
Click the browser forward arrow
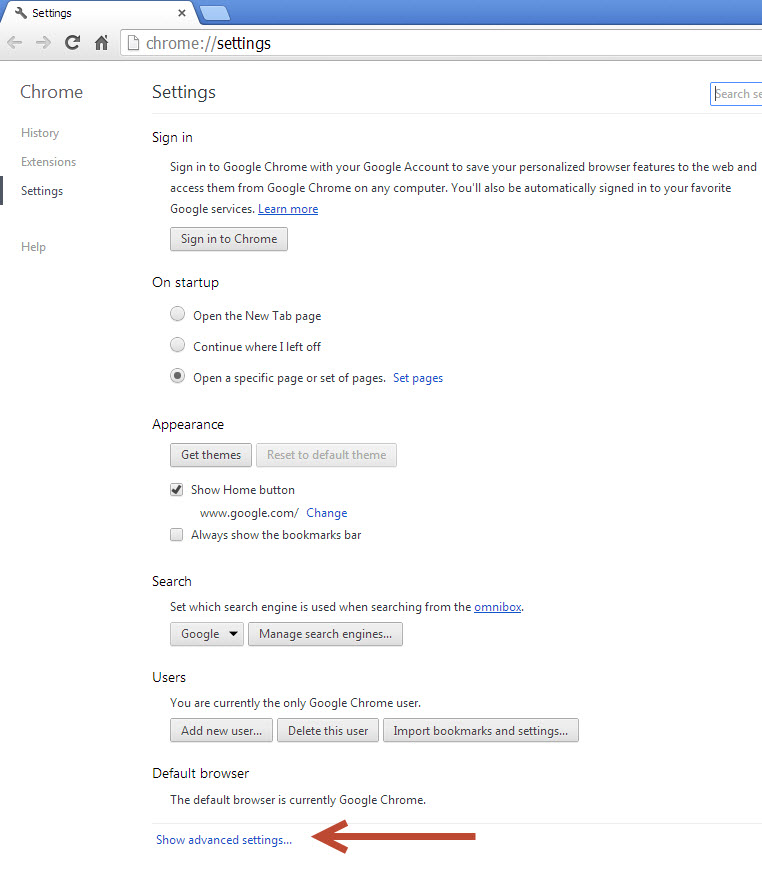[x=43, y=43]
